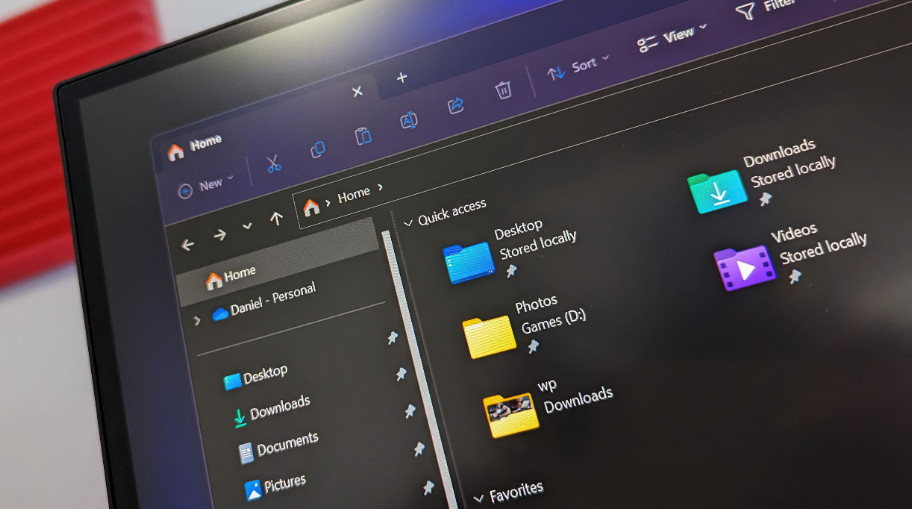Select the yellow Photos folder icon
The height and width of the screenshot is (509, 912).
[x=489, y=337]
